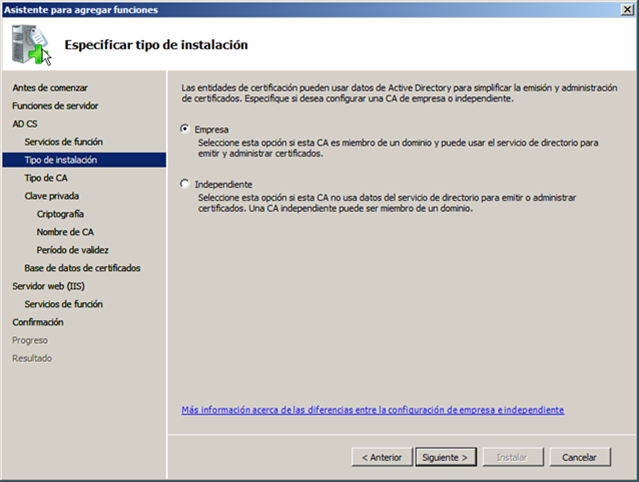Open link about empresa e independiente differences
The width and height of the screenshot is (639, 482).
(x=372, y=410)
